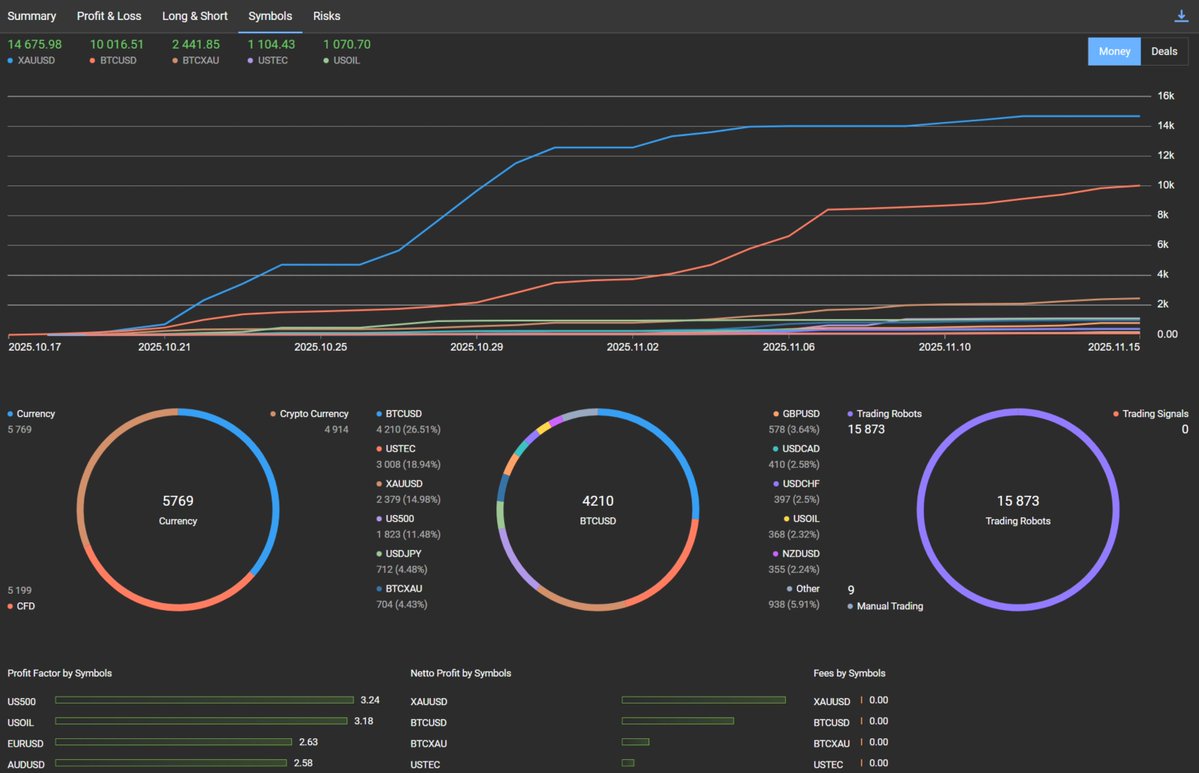Viewport: 1199px width, 773px height.
Task: Click the EURUSD profit factor bar
Action: coord(174,742)
